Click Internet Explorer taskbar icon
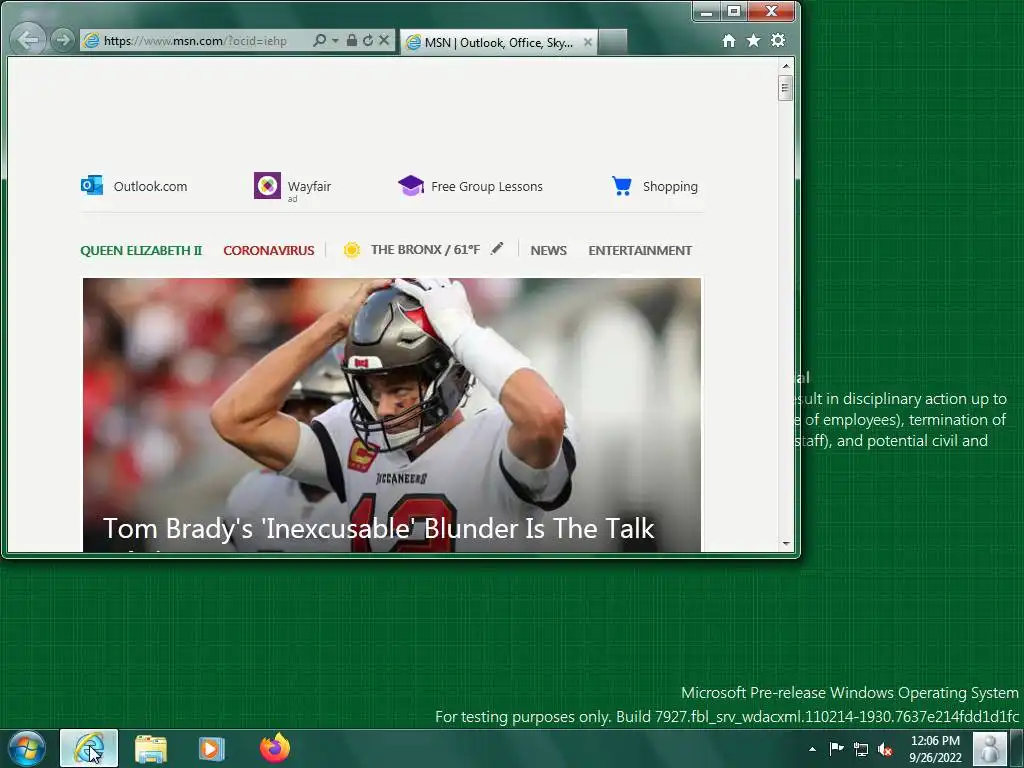Viewport: 1024px width, 768px height. (89, 748)
